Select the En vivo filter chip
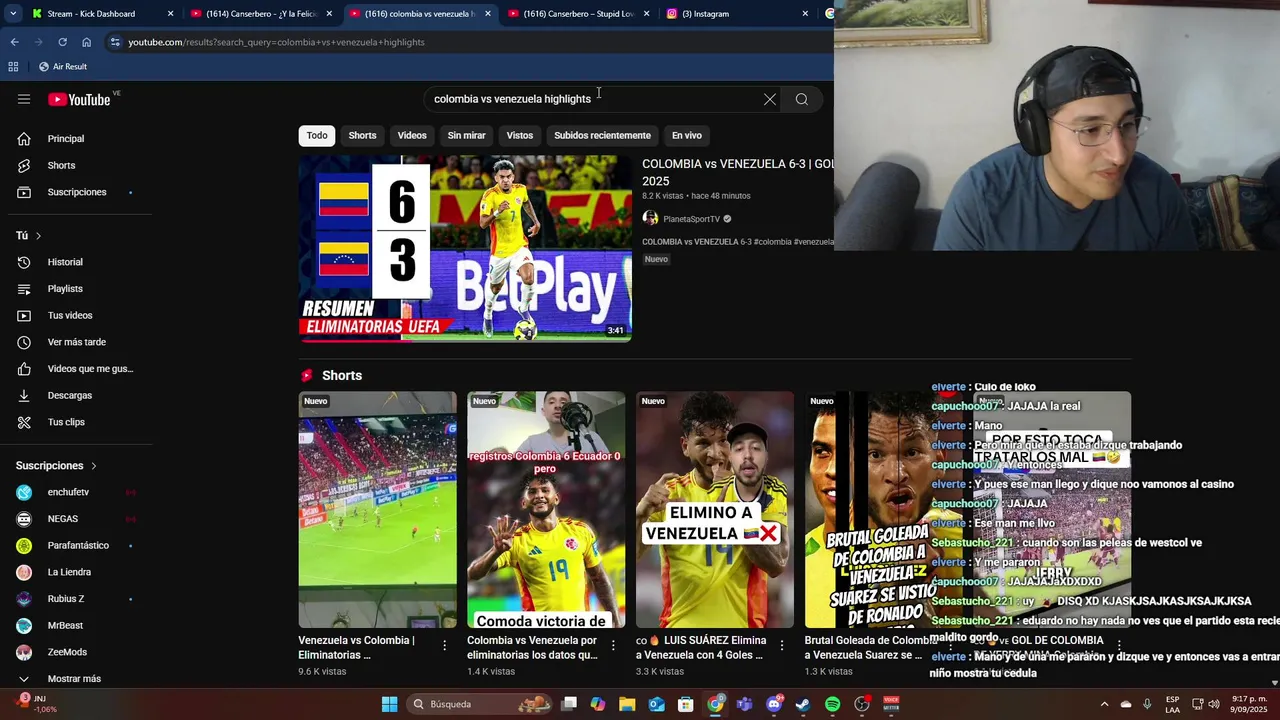The height and width of the screenshot is (720, 1280). tap(687, 135)
